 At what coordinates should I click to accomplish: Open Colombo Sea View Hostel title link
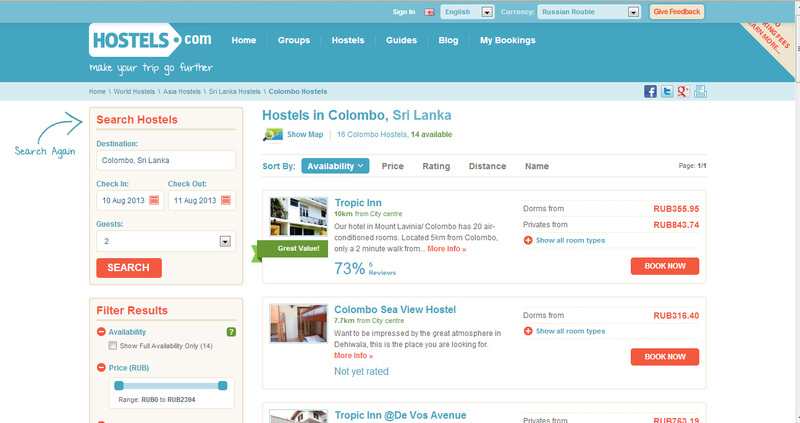tap(395, 309)
